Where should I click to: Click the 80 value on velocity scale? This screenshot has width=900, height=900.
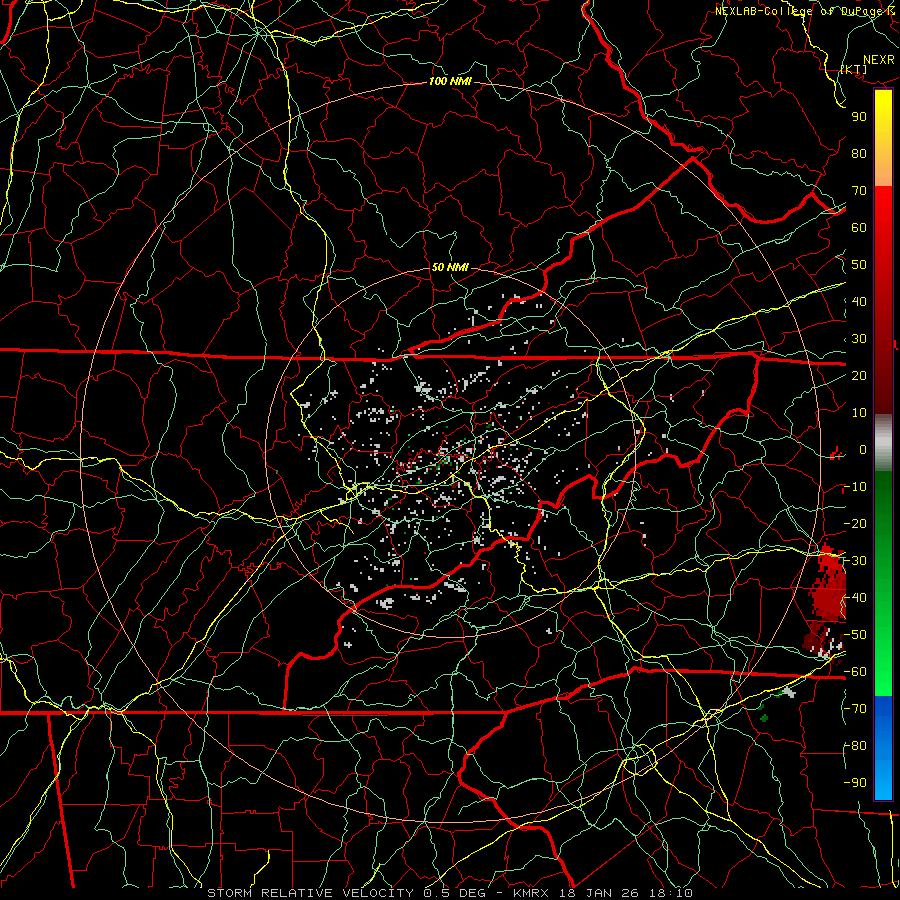pyautogui.click(x=859, y=153)
